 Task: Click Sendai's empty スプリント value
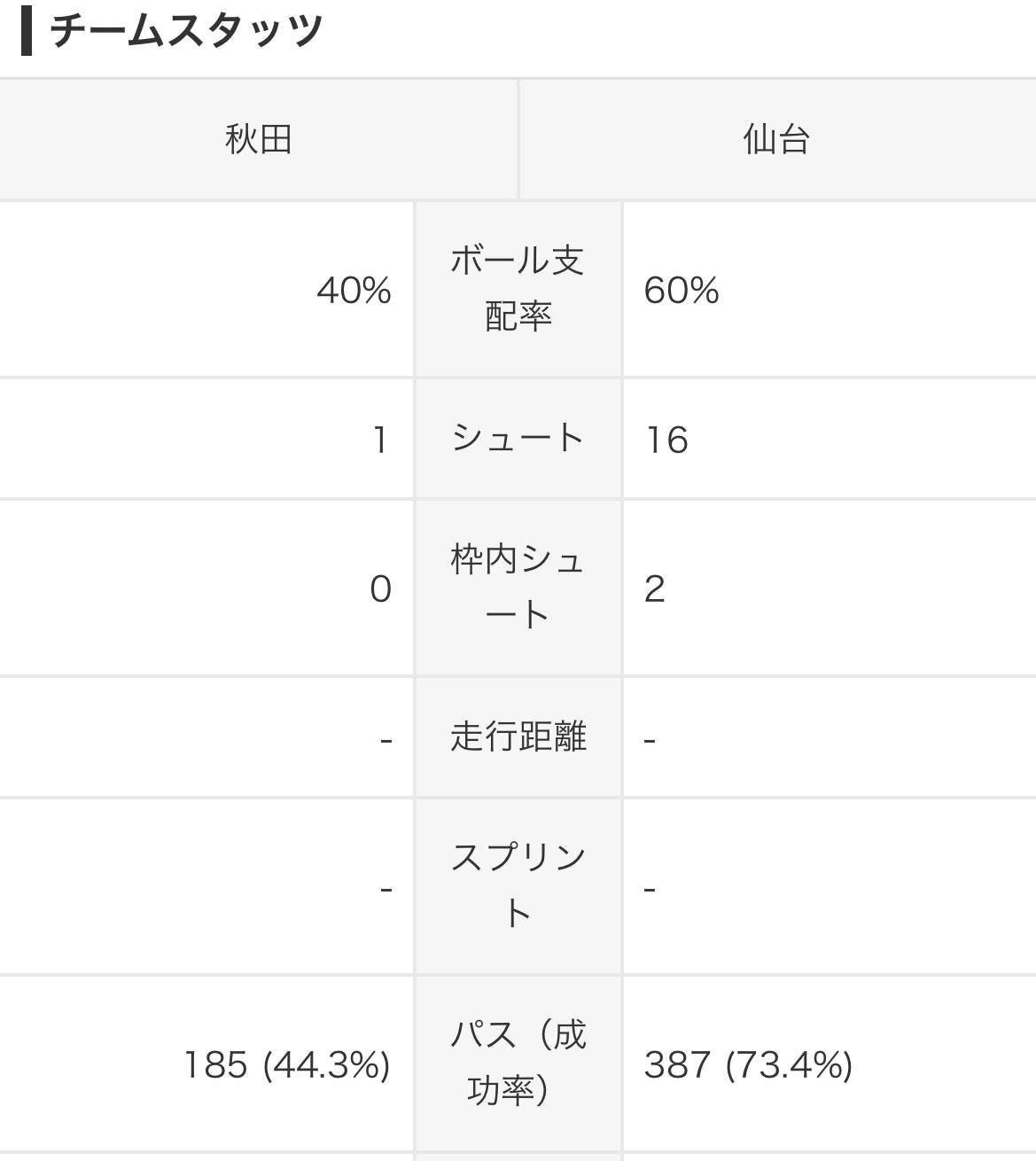pyautogui.click(x=650, y=888)
